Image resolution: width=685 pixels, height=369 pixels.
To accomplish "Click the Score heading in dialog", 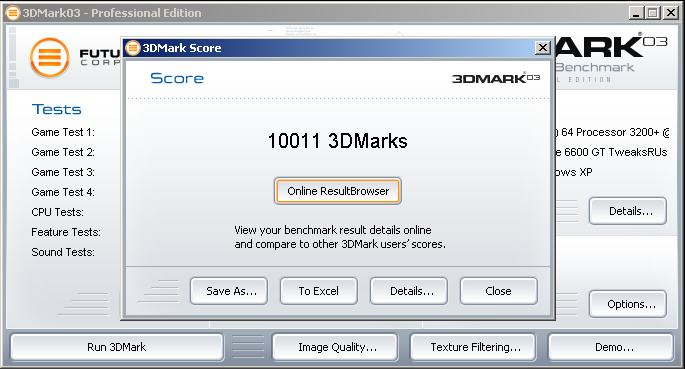I will [x=177, y=78].
